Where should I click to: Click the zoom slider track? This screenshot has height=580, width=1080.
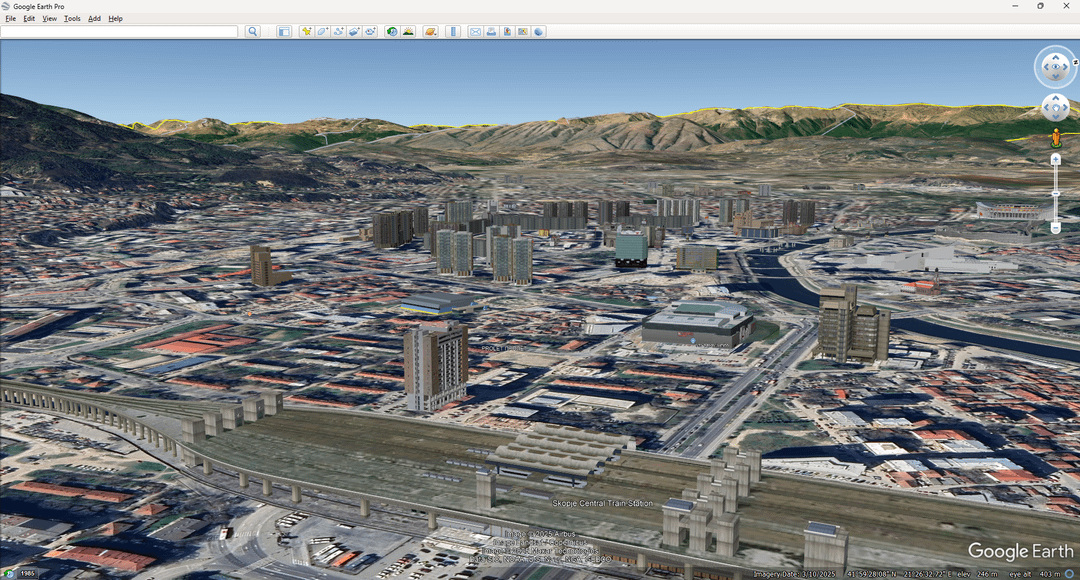coord(1055,200)
